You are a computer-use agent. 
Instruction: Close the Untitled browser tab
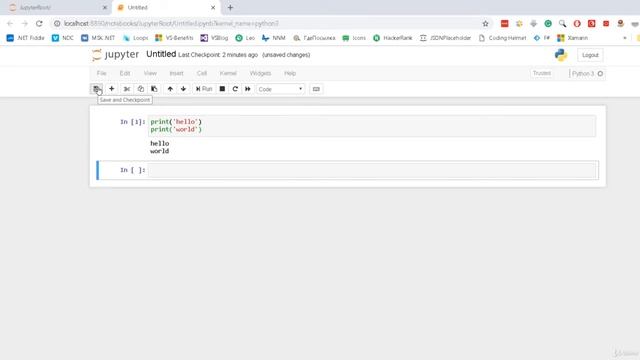pyautogui.click(x=213, y=7)
